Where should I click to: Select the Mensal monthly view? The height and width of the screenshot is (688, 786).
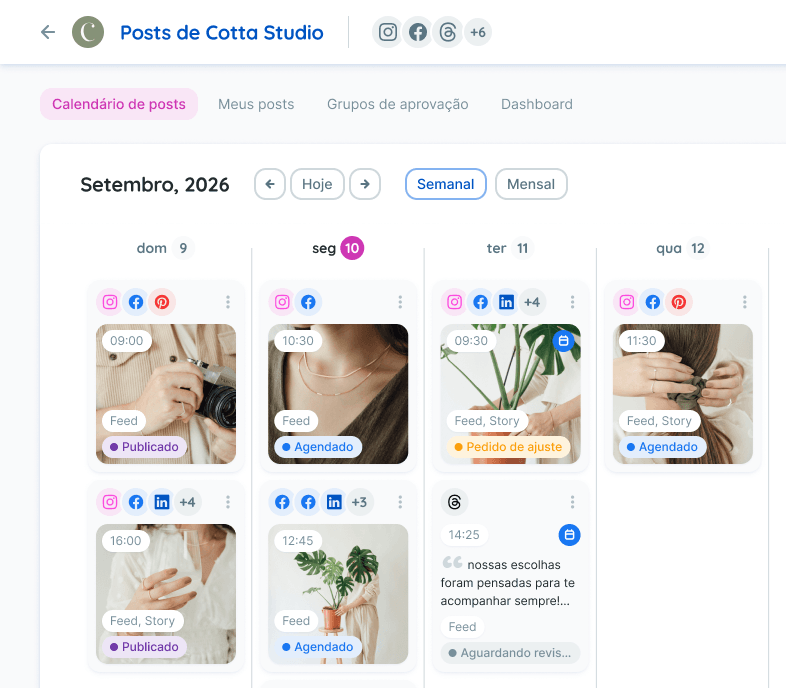[x=531, y=184]
